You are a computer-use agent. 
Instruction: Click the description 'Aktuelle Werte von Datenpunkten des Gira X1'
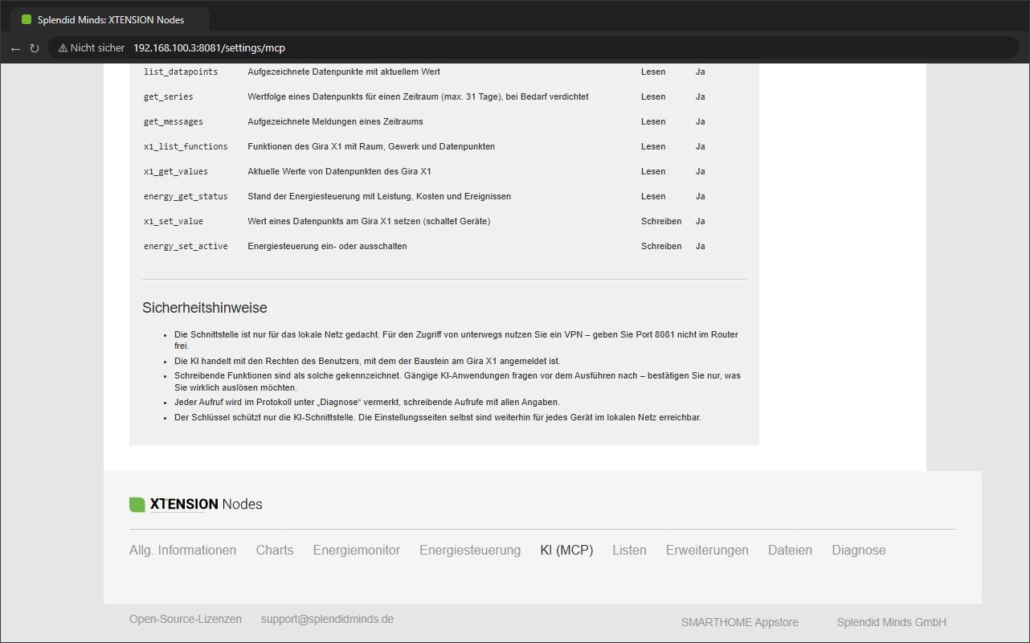click(339, 171)
